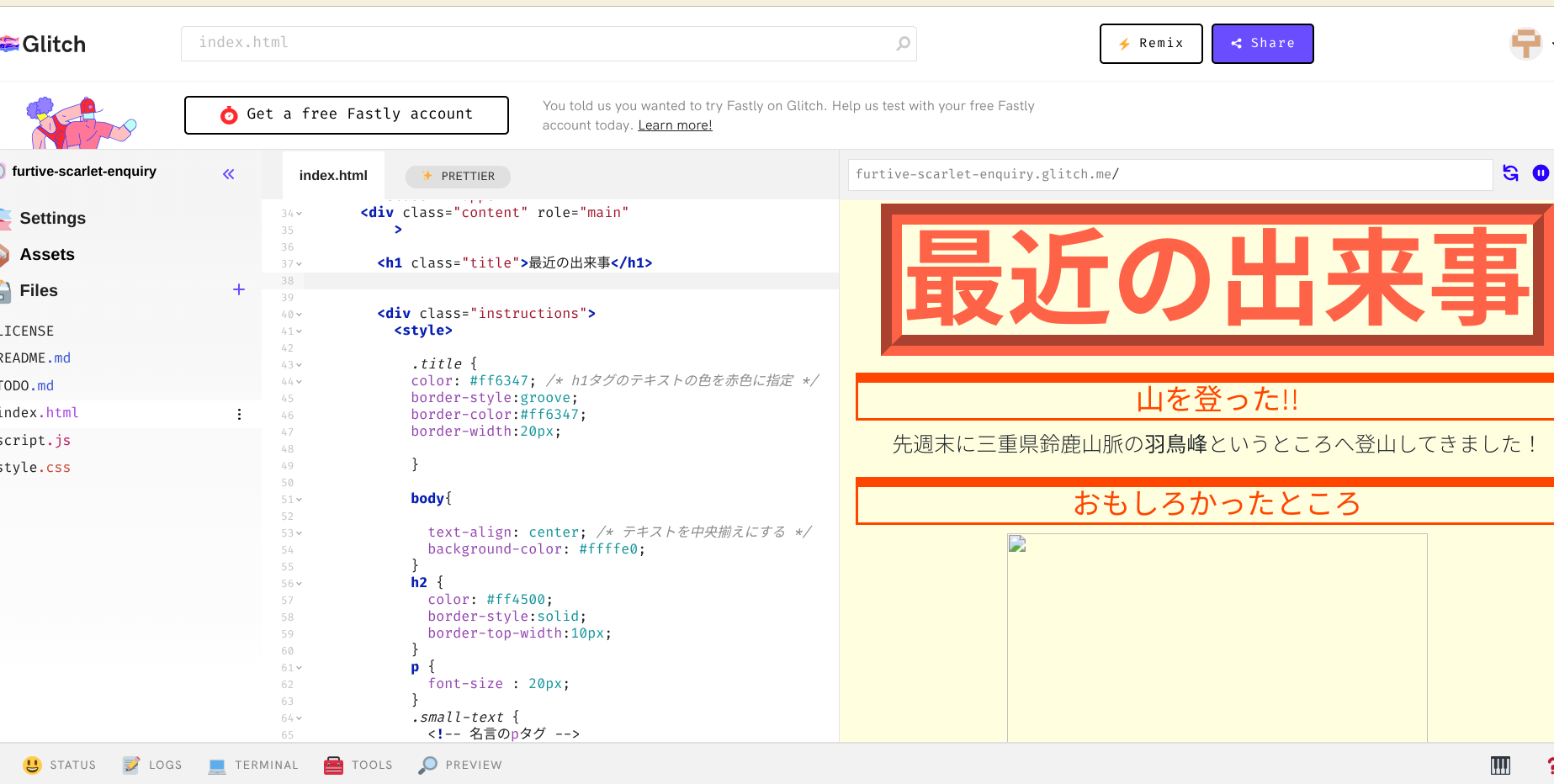Click Get a free Fastly account
Screen dimensions: 1554x784
coord(347,115)
